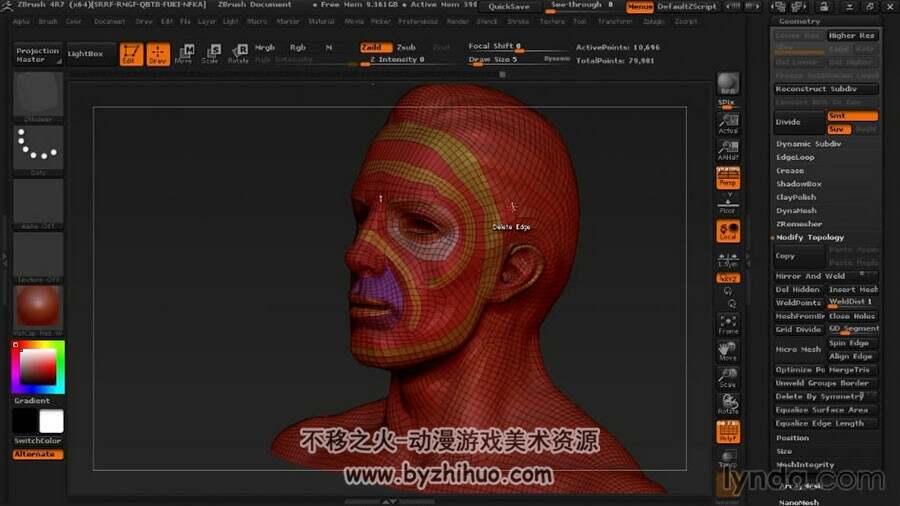Click Reconstruct Subdiv button

coord(825,89)
